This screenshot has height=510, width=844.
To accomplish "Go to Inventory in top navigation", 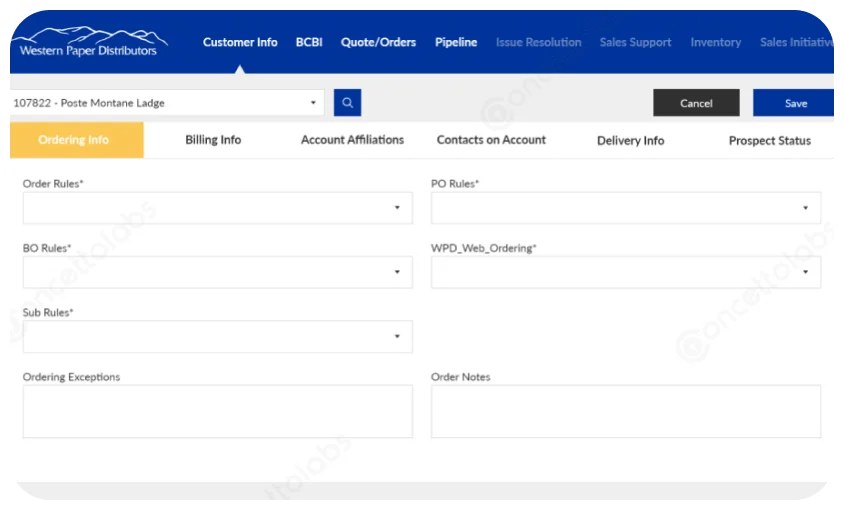I will tap(715, 42).
